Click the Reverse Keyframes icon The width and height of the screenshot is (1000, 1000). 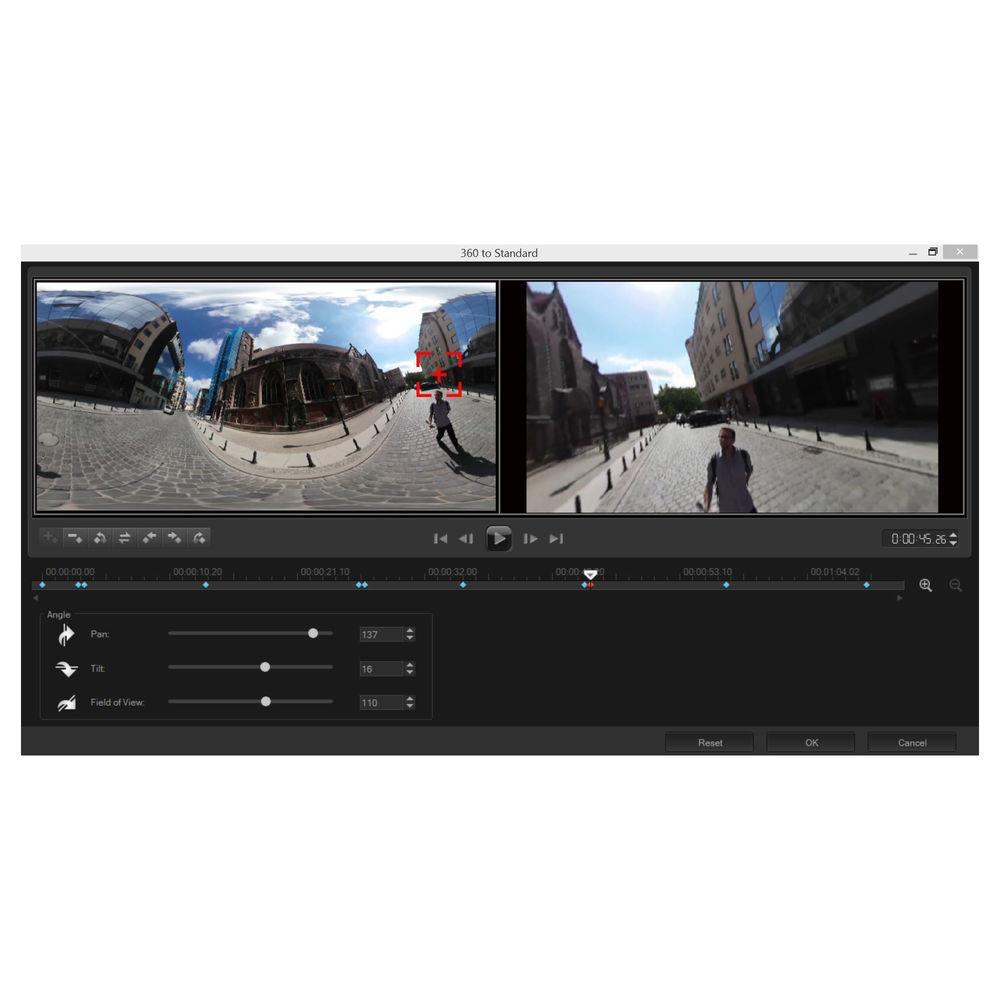coord(100,538)
